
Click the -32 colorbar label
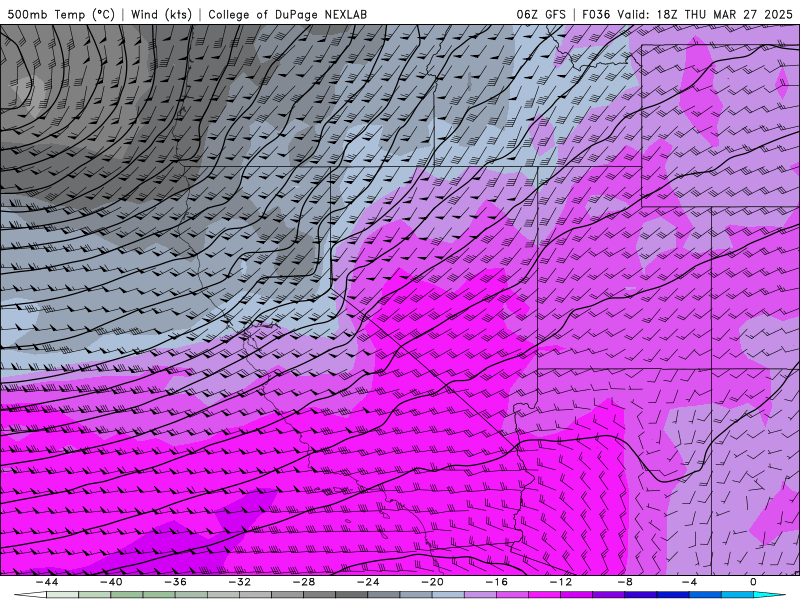pyautogui.click(x=239, y=582)
